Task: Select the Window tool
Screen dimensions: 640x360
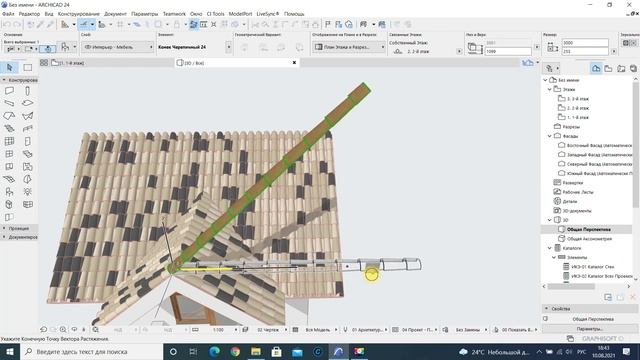Action: (x=9, y=154)
